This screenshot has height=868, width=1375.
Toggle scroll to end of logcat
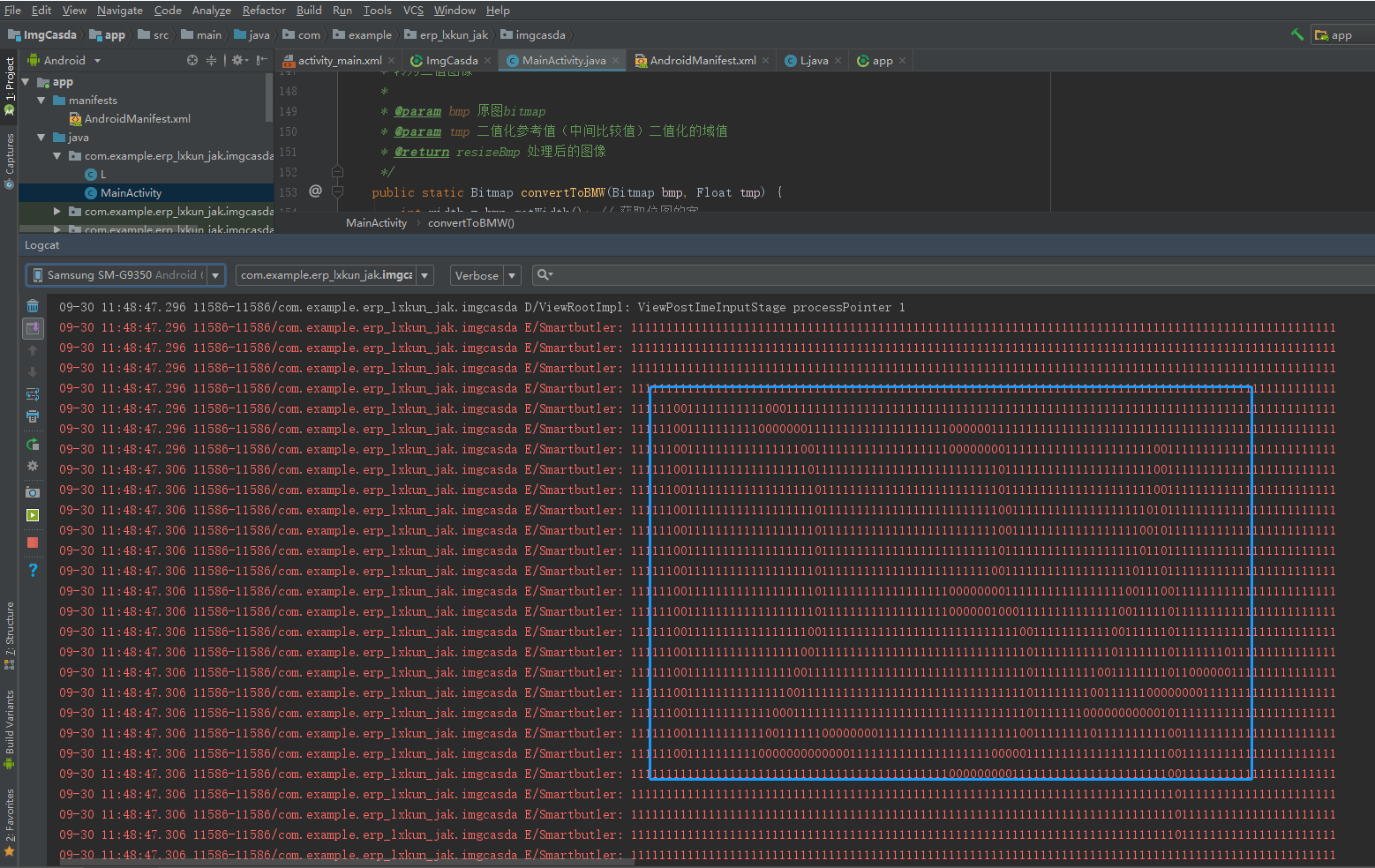click(x=33, y=328)
